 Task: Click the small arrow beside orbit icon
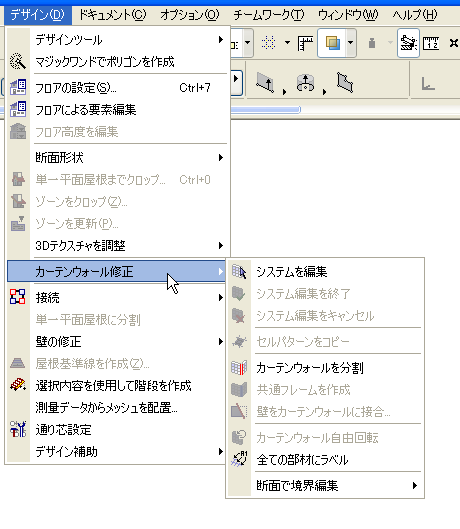324,92
